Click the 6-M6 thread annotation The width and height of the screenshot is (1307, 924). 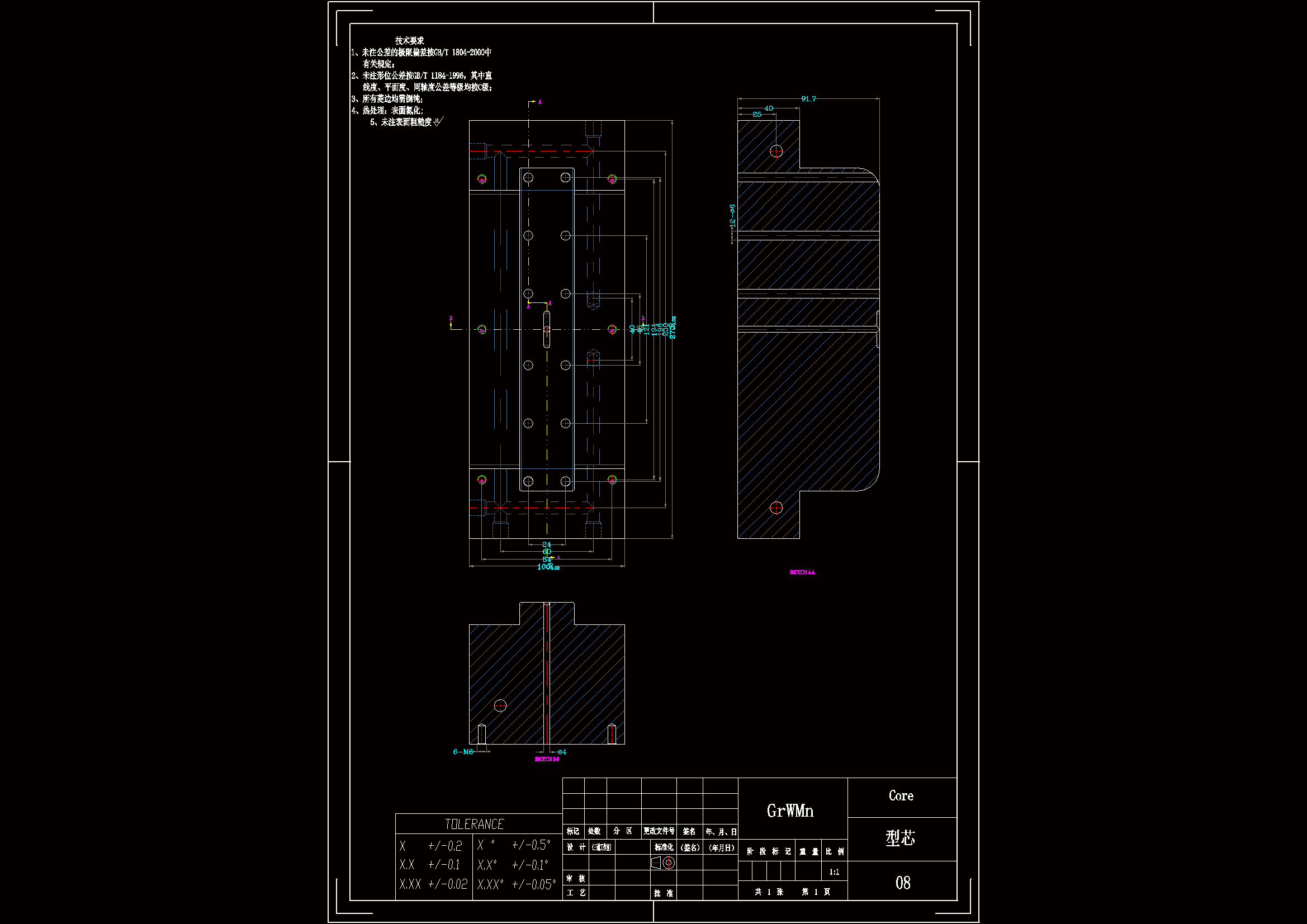[x=463, y=751]
